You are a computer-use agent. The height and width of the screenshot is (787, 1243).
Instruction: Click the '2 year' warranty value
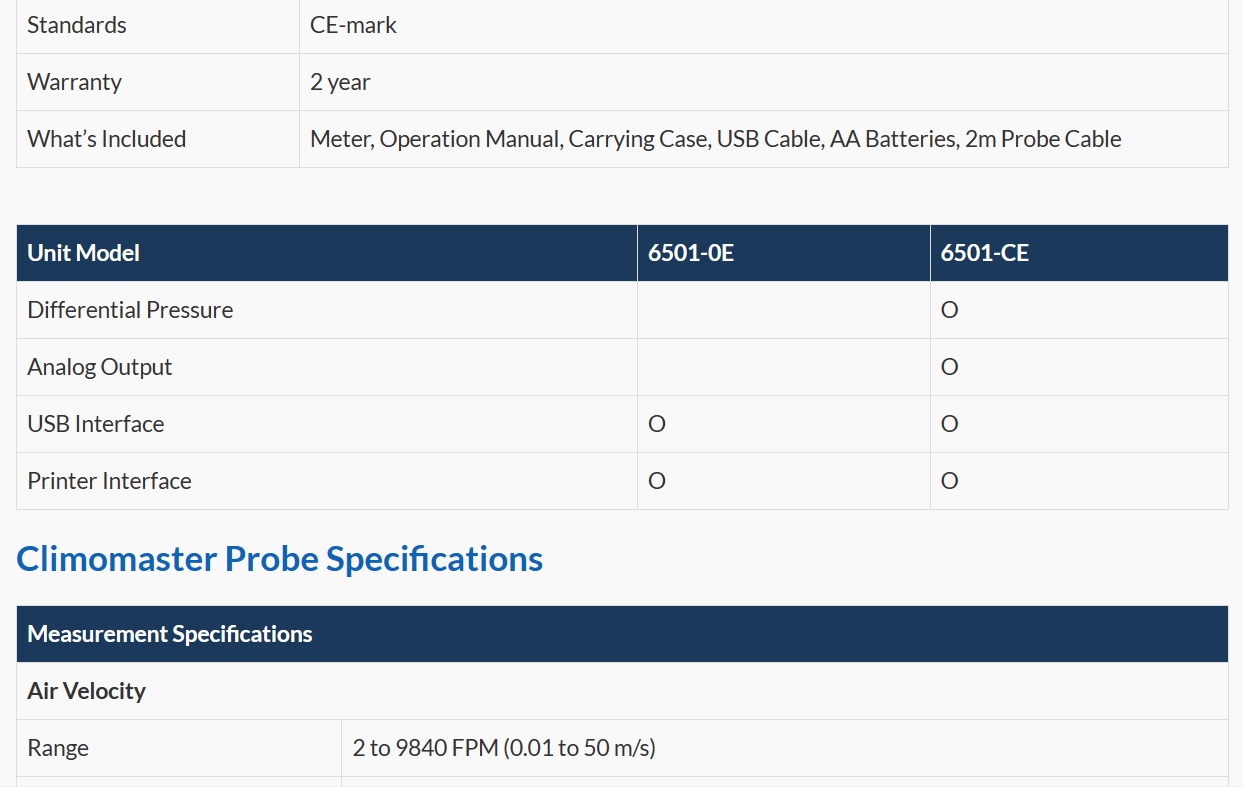pyautogui.click(x=340, y=82)
